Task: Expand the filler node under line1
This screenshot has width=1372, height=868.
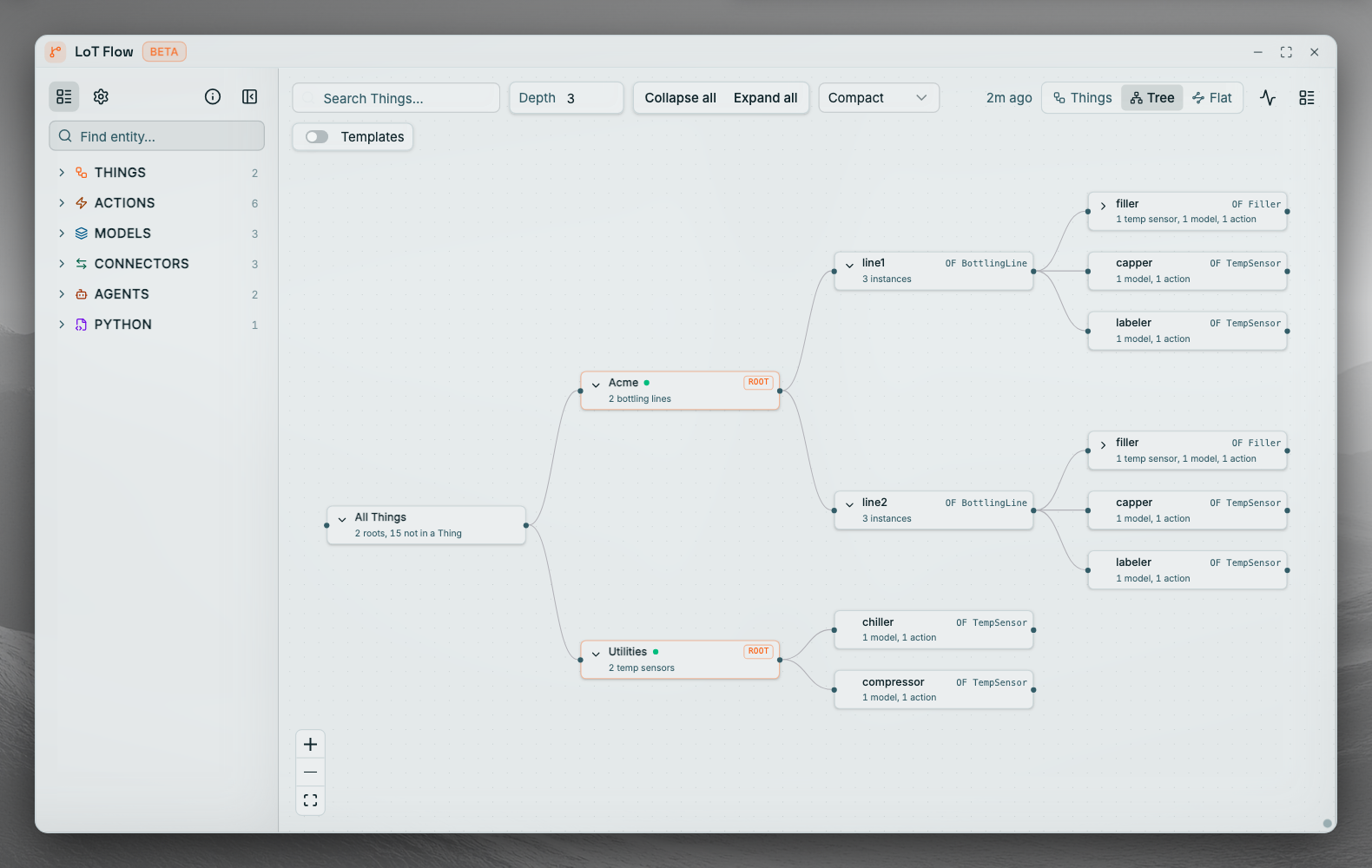Action: 1103,206
